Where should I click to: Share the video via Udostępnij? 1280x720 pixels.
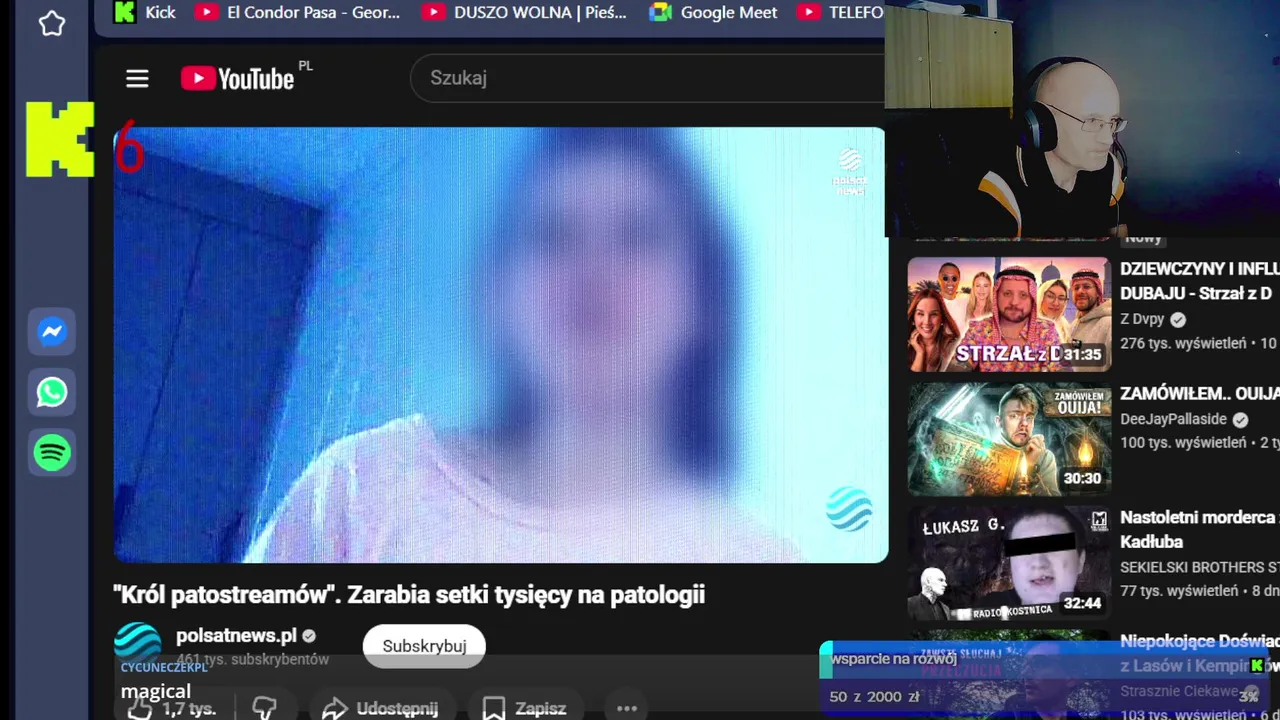pyautogui.click(x=380, y=708)
